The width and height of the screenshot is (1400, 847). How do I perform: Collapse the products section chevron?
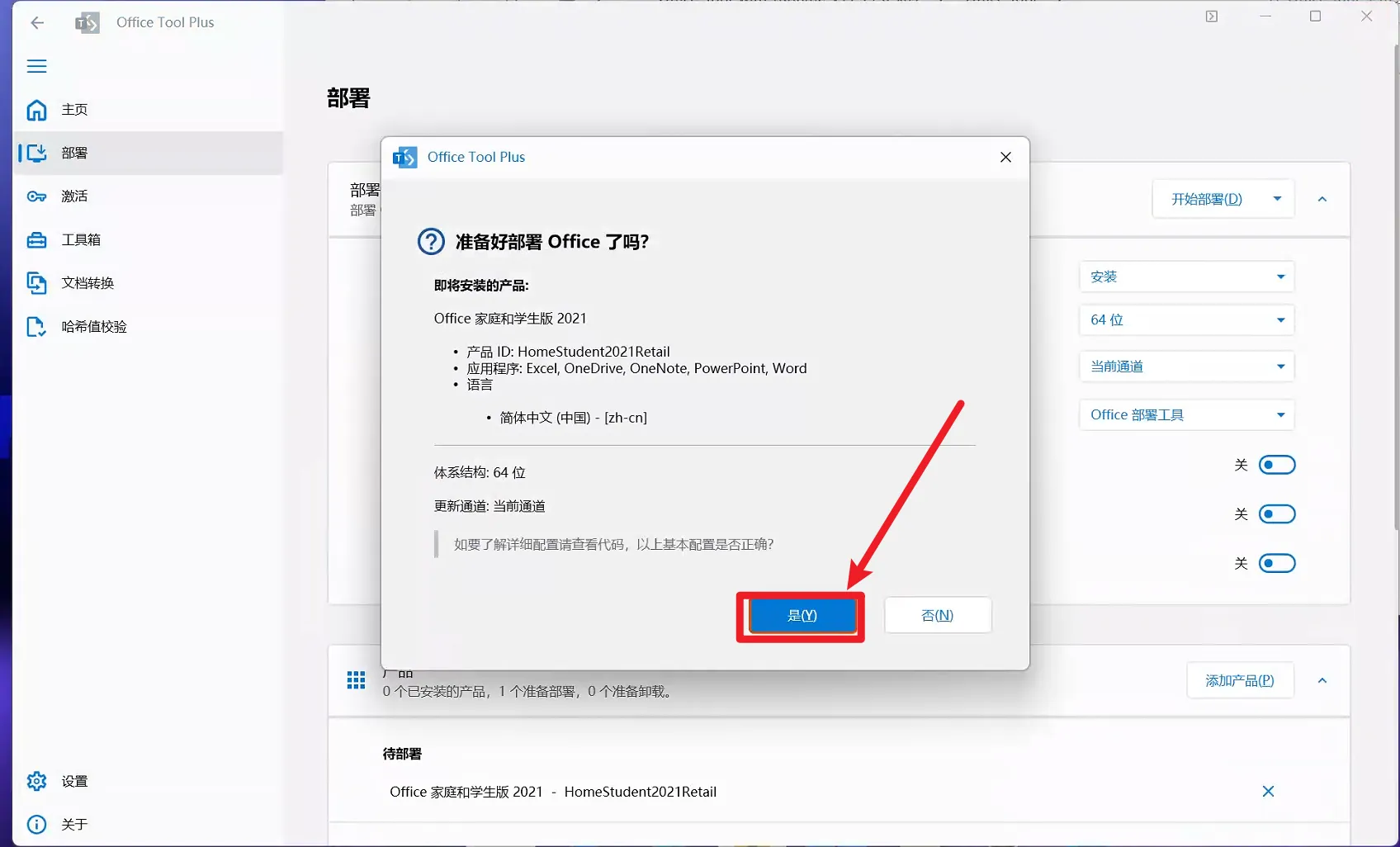pyautogui.click(x=1322, y=681)
